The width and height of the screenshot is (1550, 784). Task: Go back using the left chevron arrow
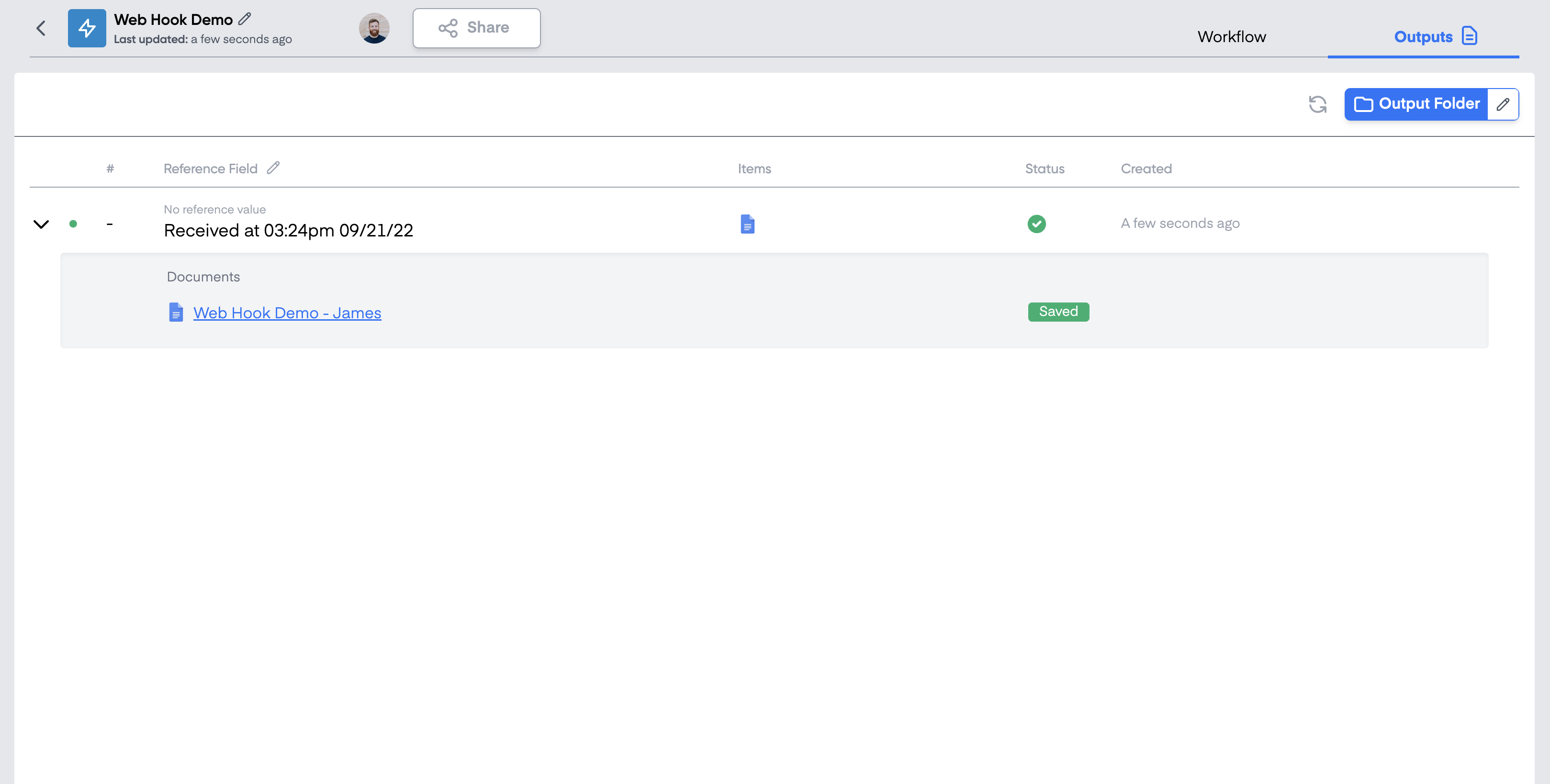pos(41,28)
